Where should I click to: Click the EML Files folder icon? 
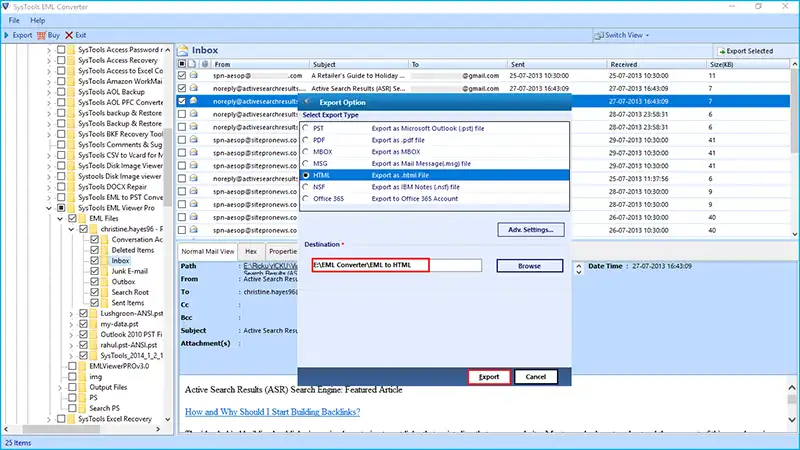pos(82,218)
